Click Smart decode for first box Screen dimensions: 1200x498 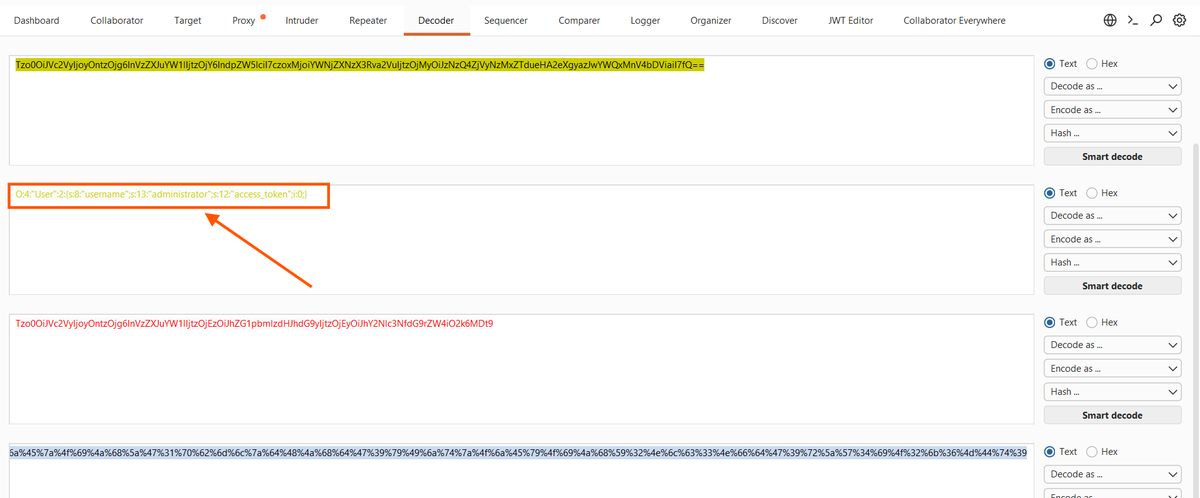click(x=1112, y=157)
